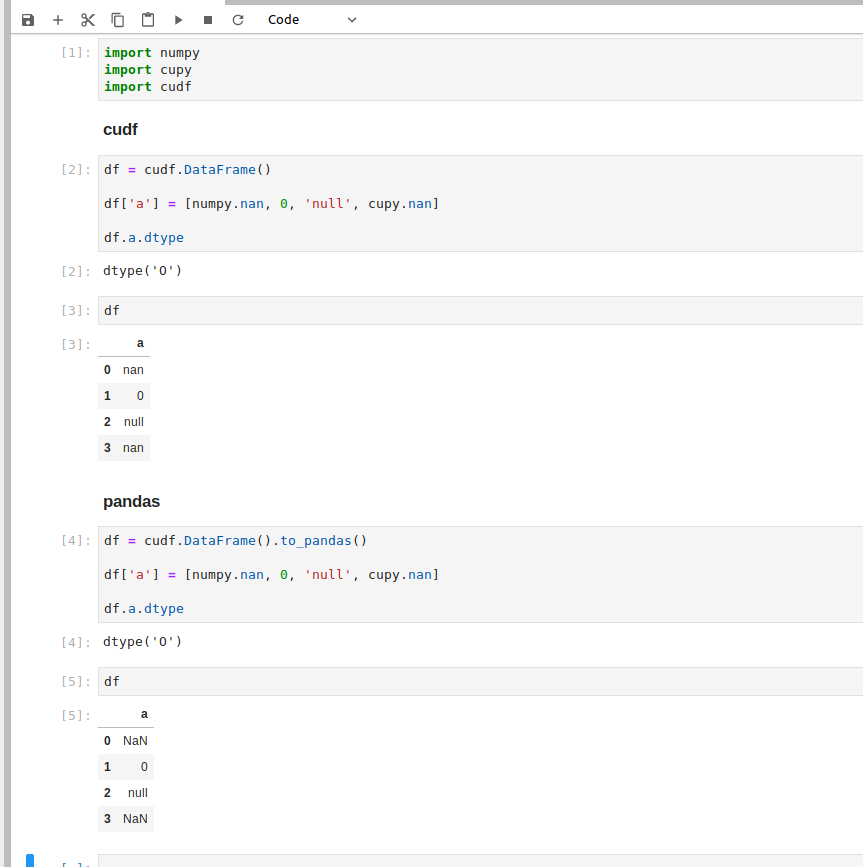Viewport: 863px width, 867px height.
Task: Select the '0' value in row 1 of cudf table
Action: coord(140,396)
